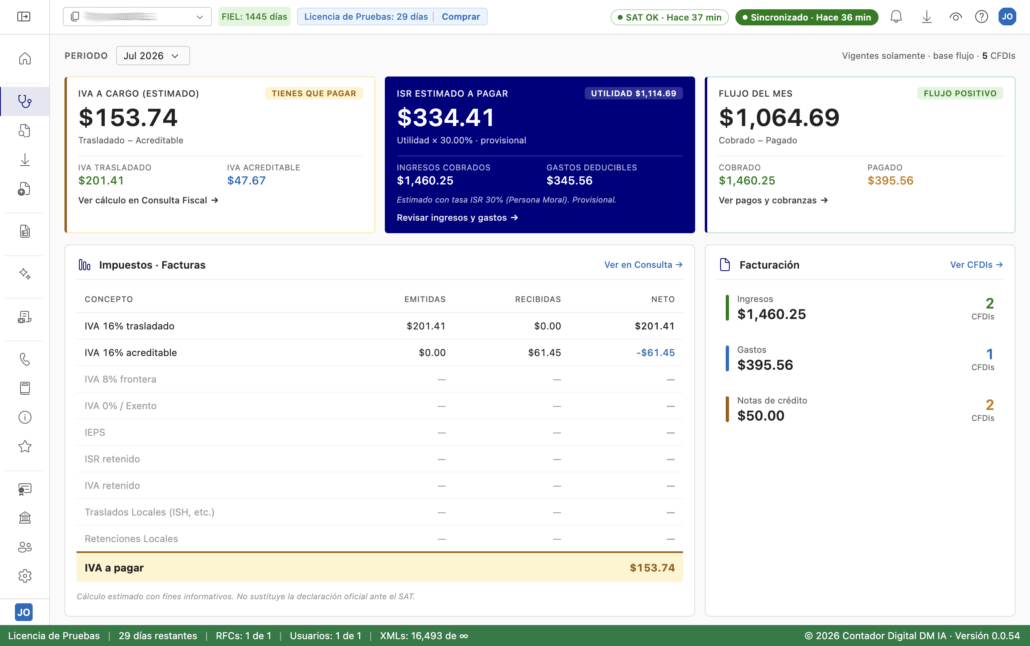Open Ver CFDIs link in Facturación
This screenshot has width=1030, height=646.
(x=976, y=265)
